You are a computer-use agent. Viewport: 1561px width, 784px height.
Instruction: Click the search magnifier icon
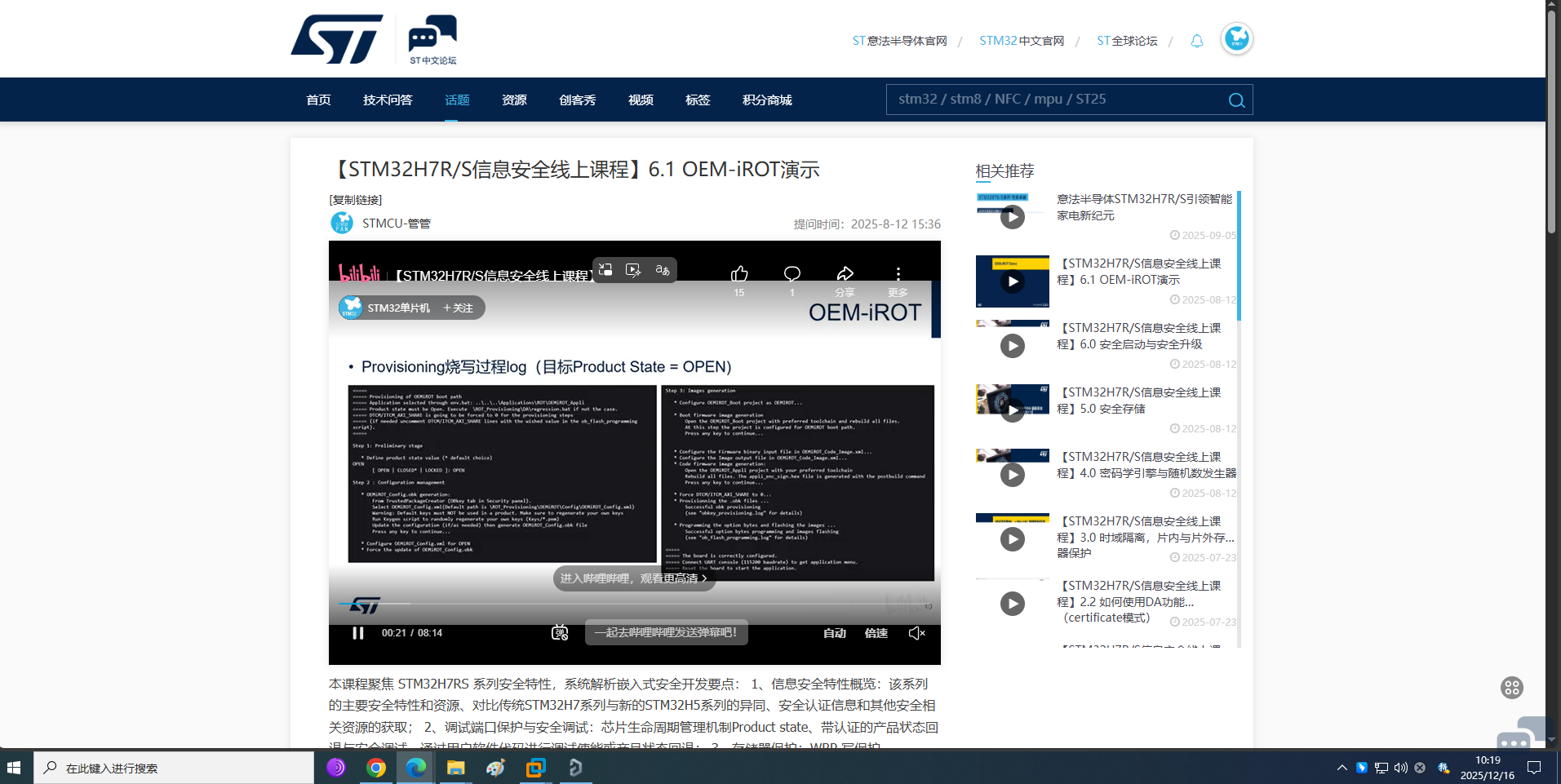coord(1236,100)
